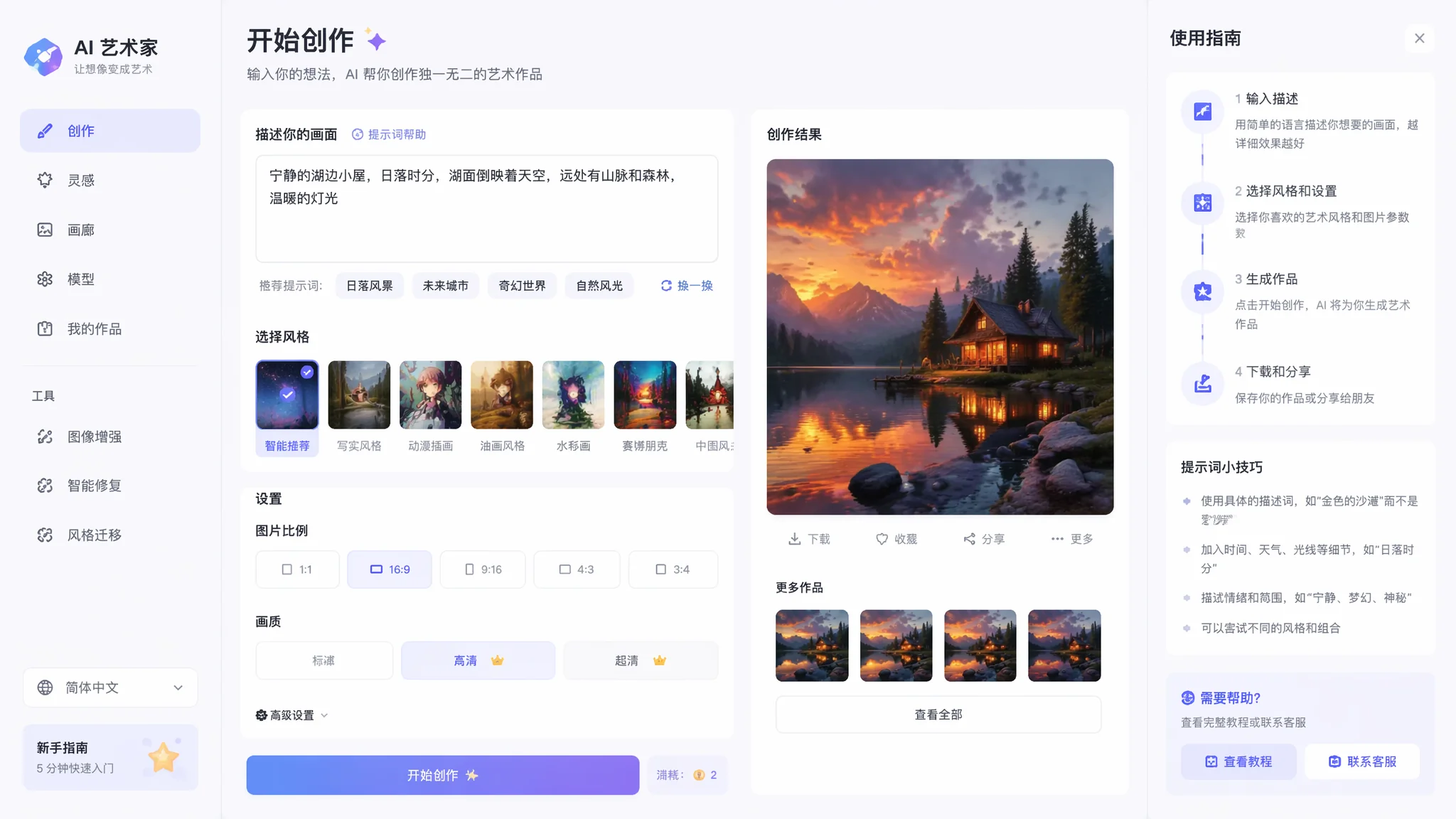
Task: Open 我的作品 in the sidebar
Action: click(x=110, y=328)
